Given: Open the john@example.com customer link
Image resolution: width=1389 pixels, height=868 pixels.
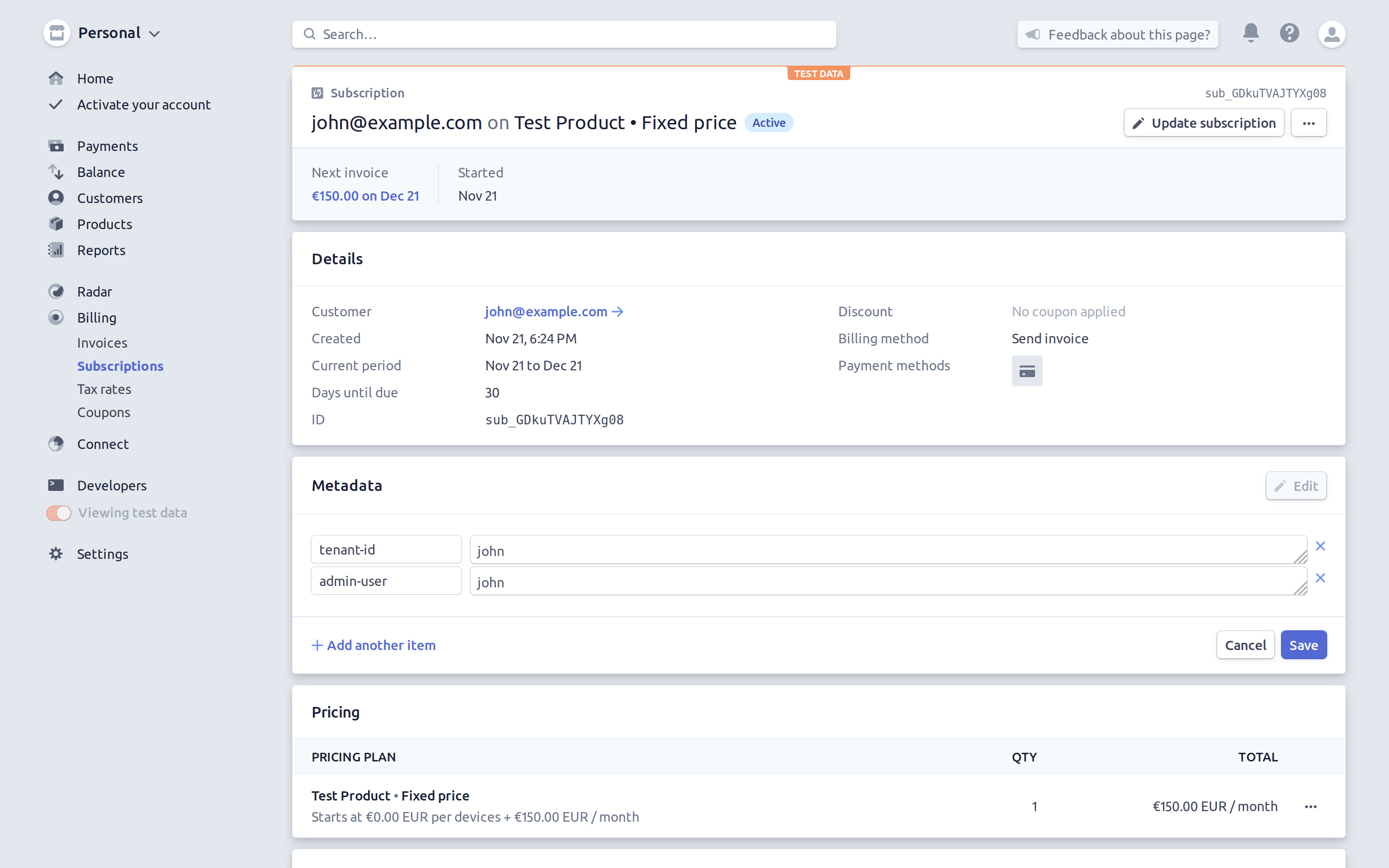Looking at the screenshot, I should 545,311.
